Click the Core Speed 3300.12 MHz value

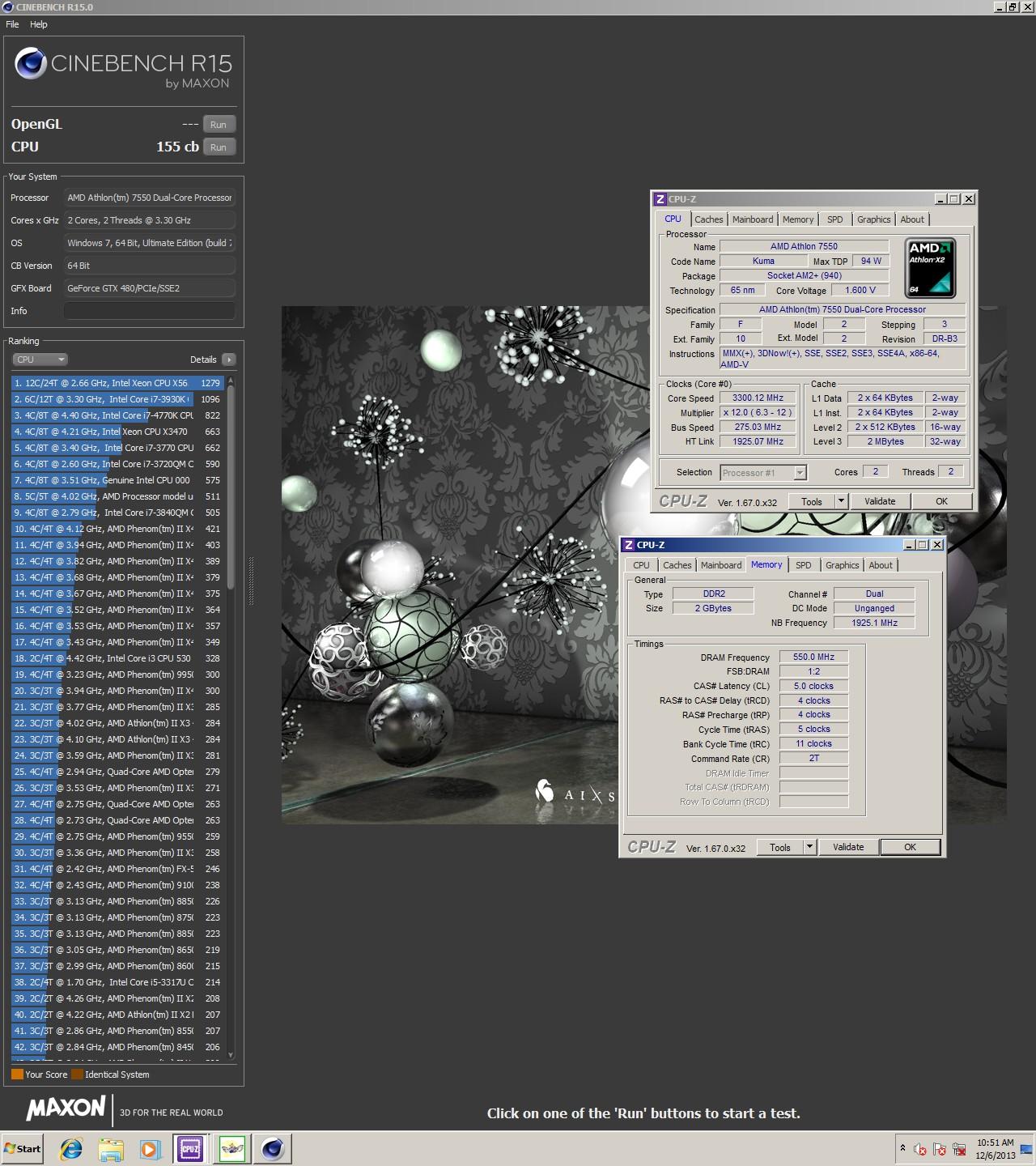(758, 398)
